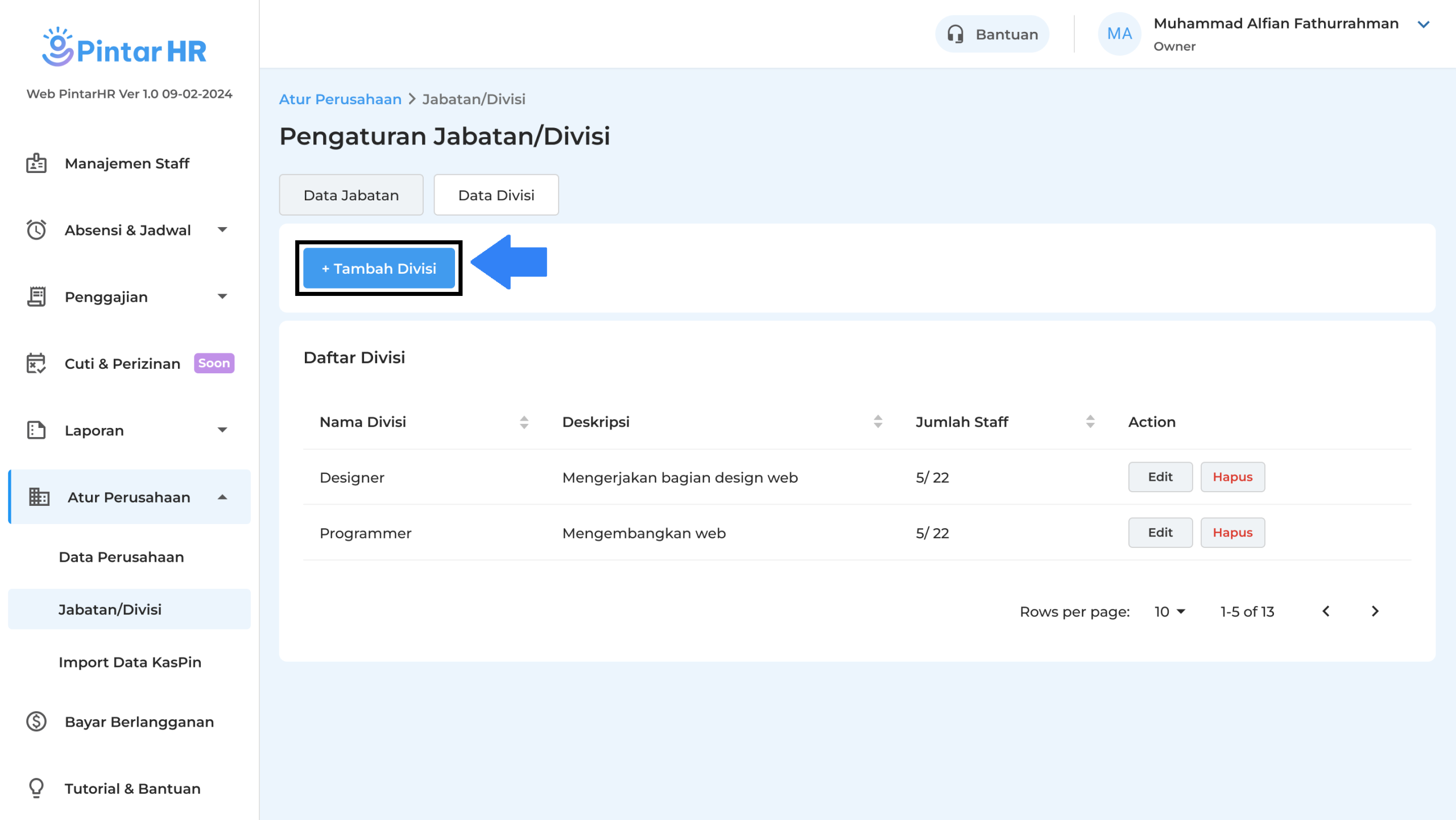Expand the Absensi & Jadwal menu arrow
1456x820 pixels.
pyautogui.click(x=222, y=230)
